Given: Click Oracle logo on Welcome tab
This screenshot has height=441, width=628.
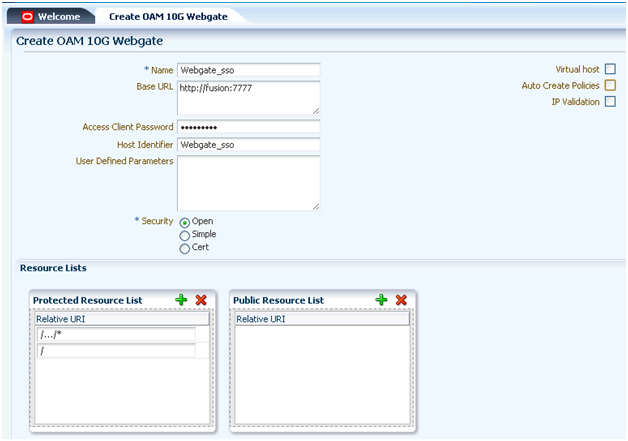Looking at the screenshot, I should [27, 16].
